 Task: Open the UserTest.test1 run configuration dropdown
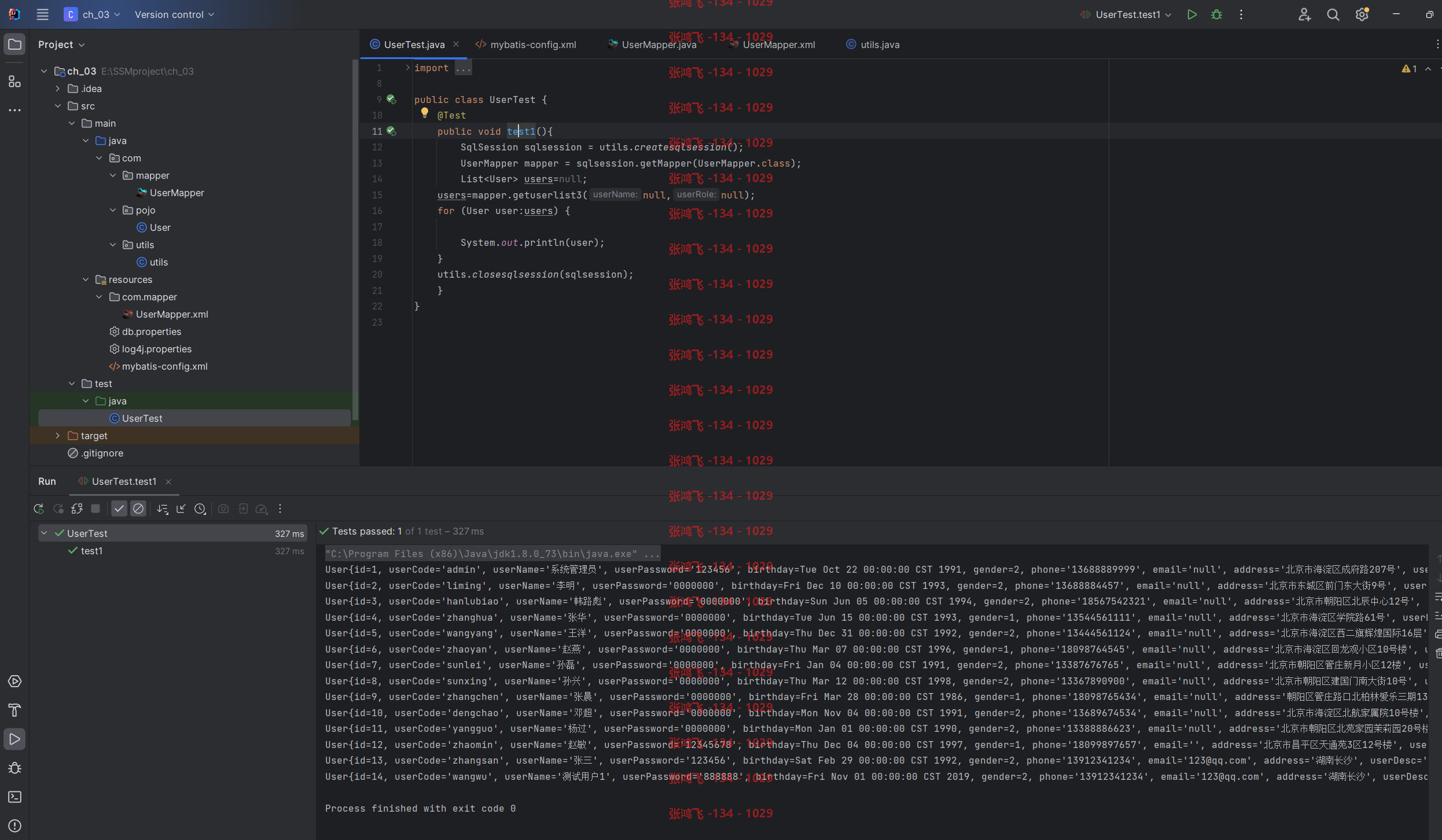click(1126, 14)
